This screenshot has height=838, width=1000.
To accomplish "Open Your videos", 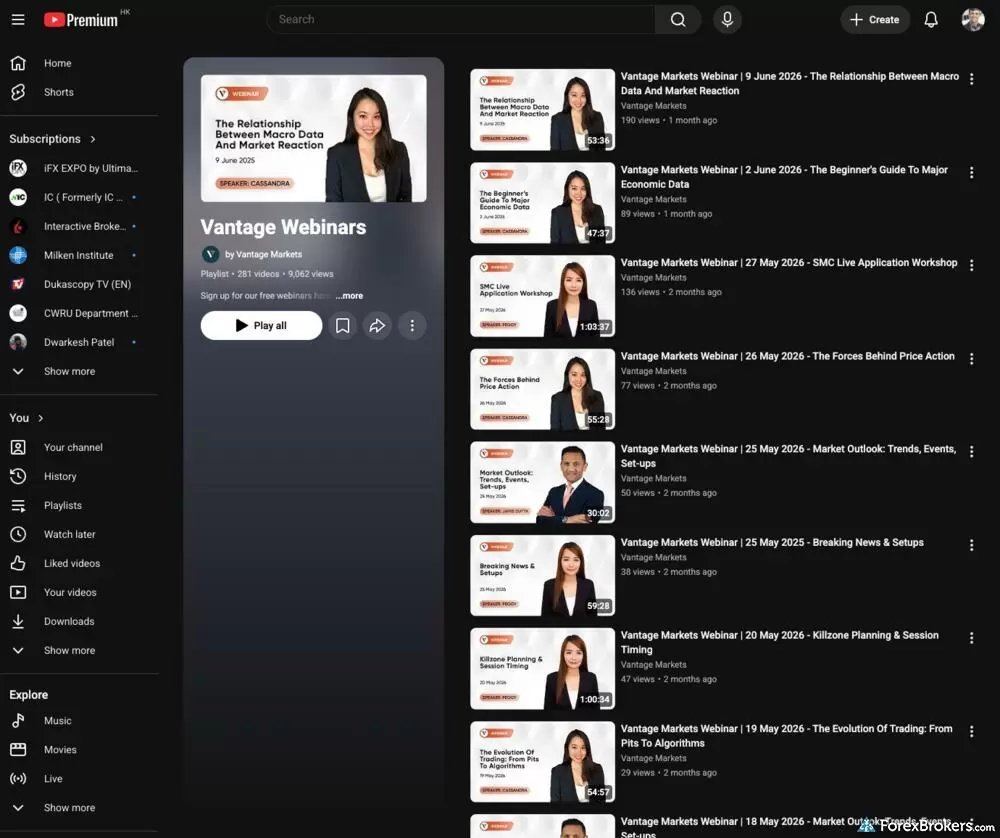I will pyautogui.click(x=79, y=592).
